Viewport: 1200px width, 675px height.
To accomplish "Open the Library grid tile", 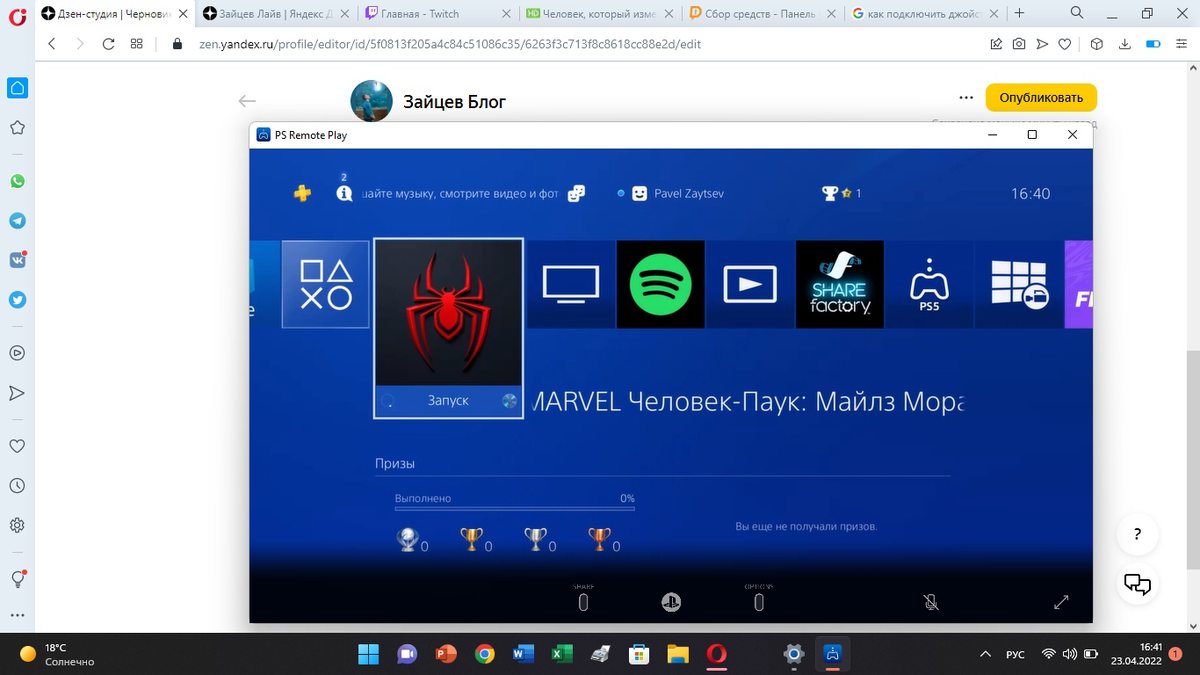I will (1019, 284).
